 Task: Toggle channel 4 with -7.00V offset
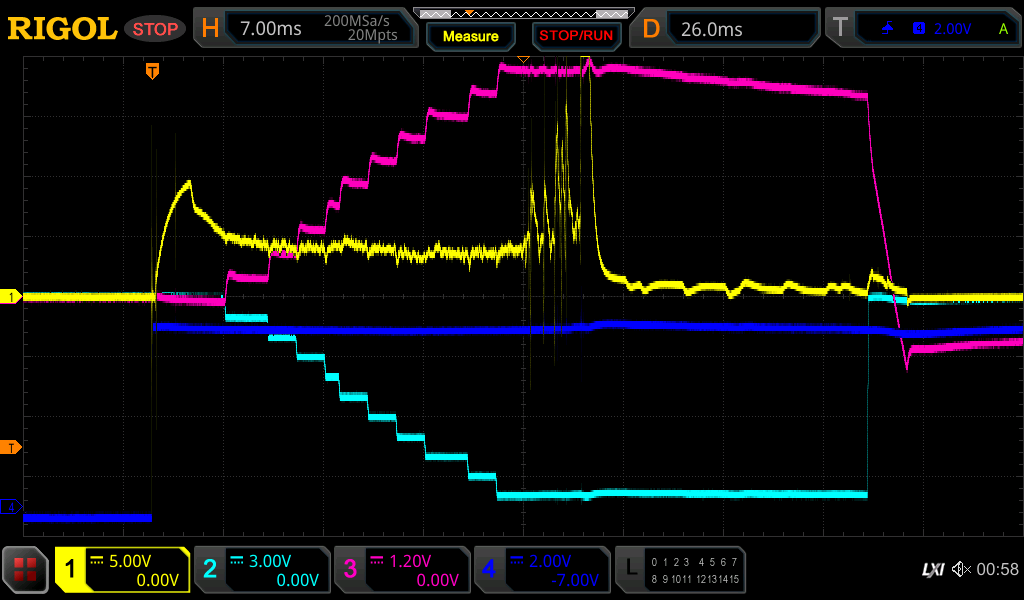tap(541, 570)
